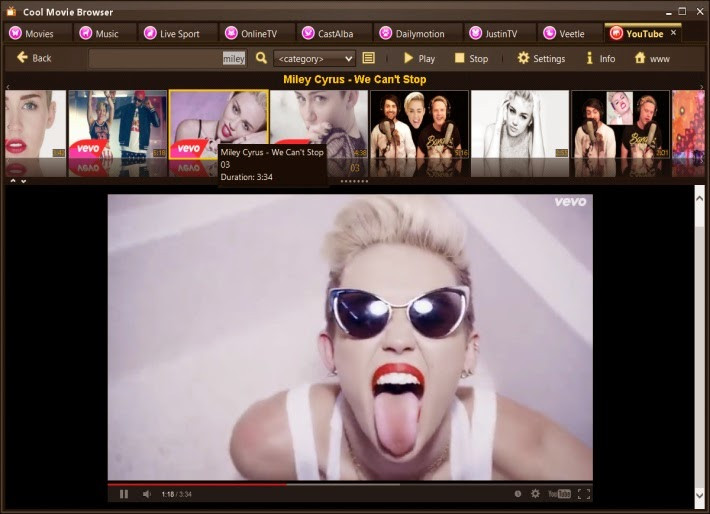Click the Play button in toolbar

[x=419, y=58]
